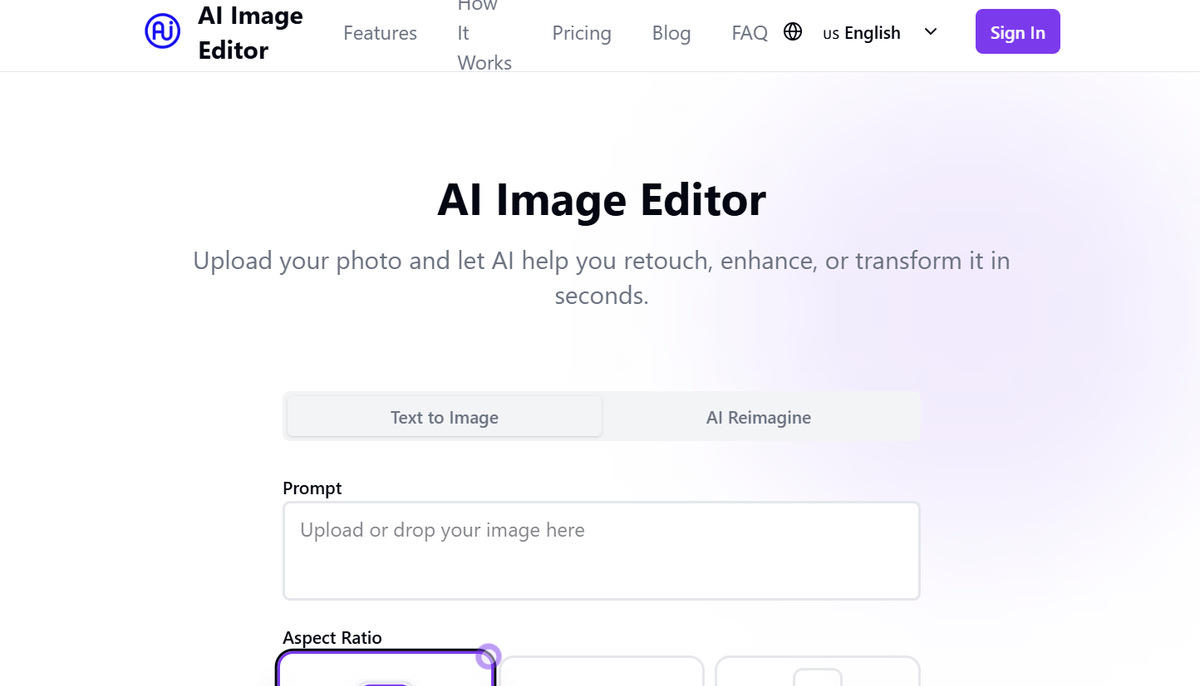Click the small square icon in the third aspect ratio card

point(818,682)
